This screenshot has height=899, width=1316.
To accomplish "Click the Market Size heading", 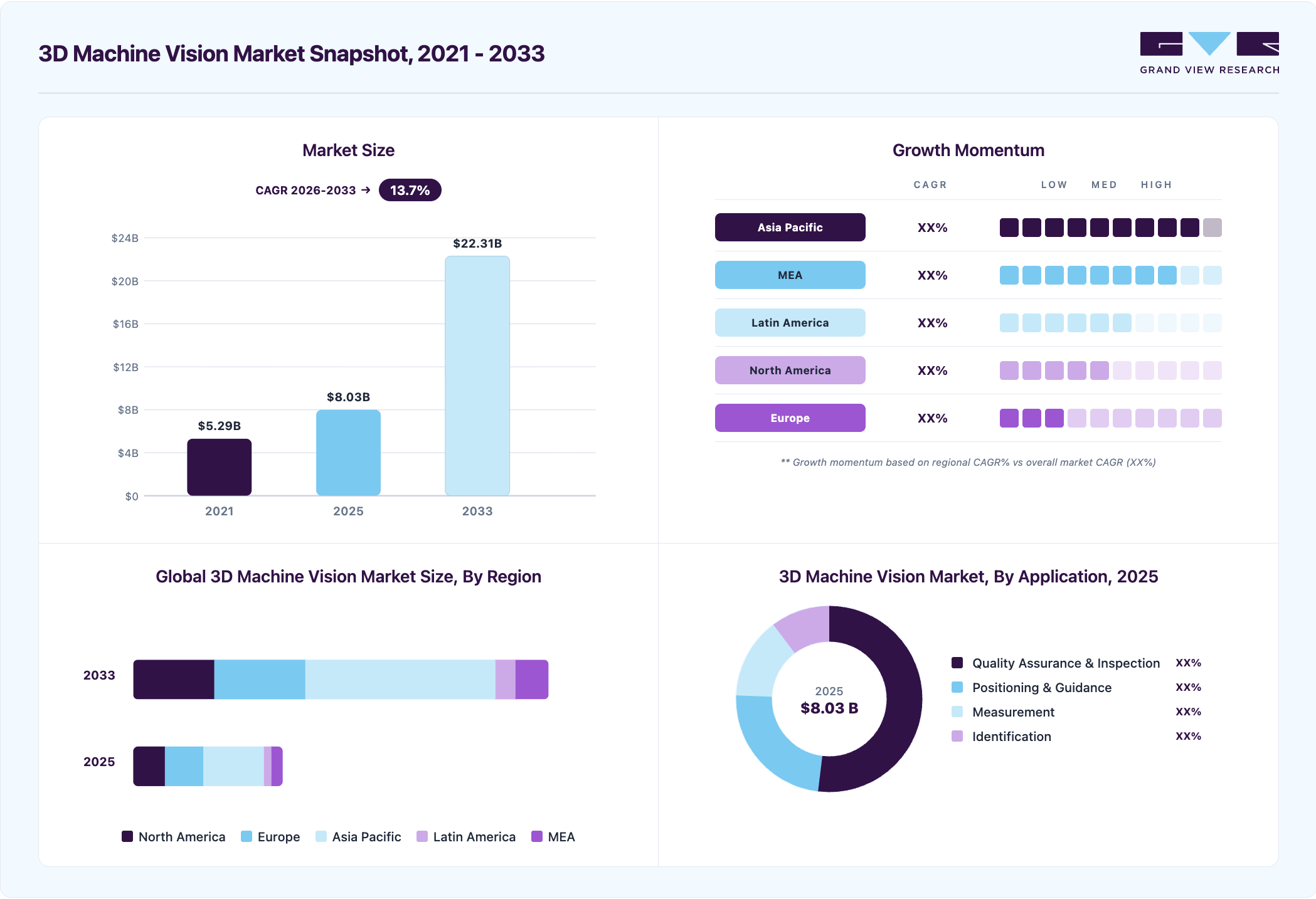I will [x=348, y=150].
